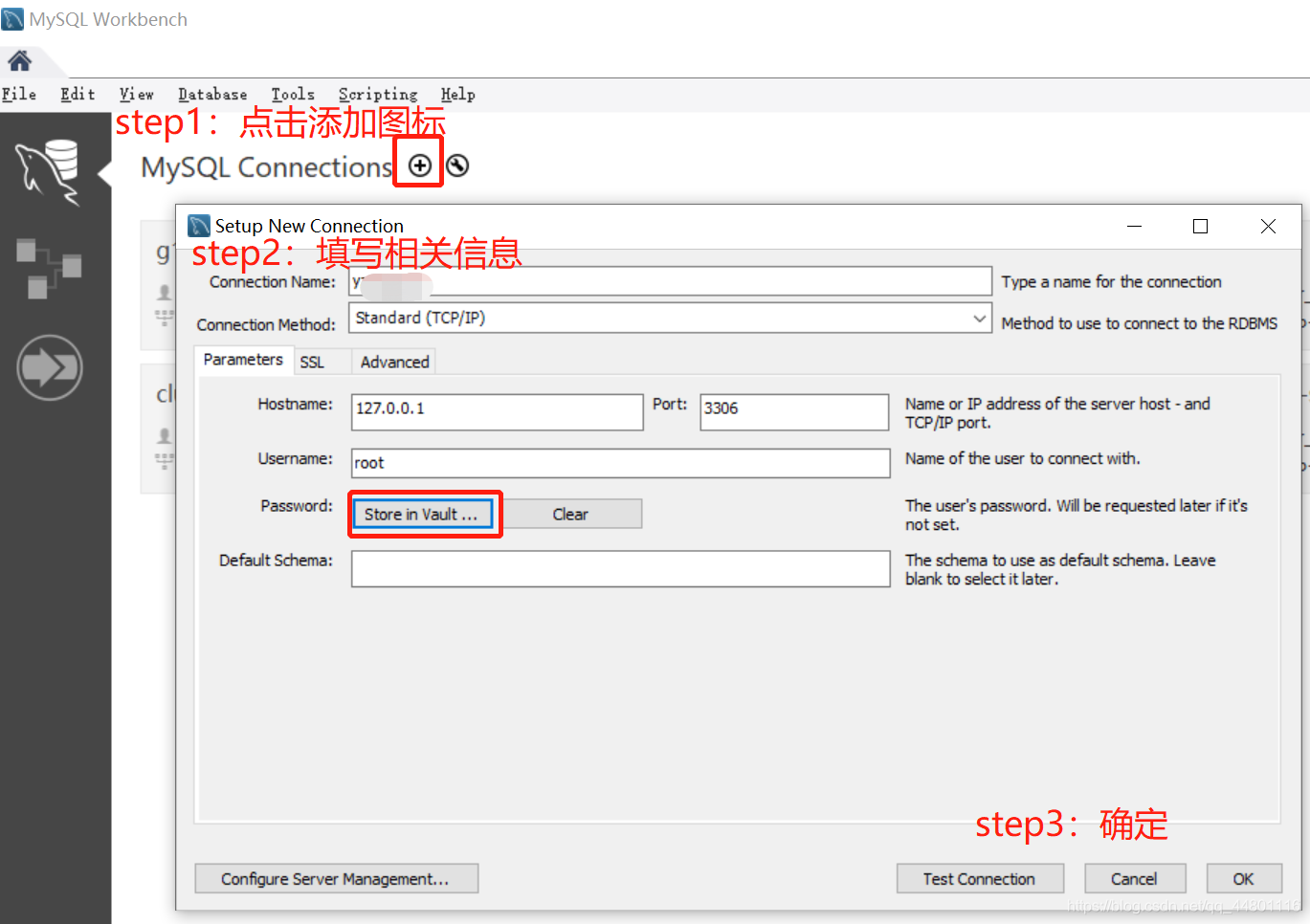Click the Username field containing root
The width and height of the screenshot is (1310, 924).
pos(620,463)
